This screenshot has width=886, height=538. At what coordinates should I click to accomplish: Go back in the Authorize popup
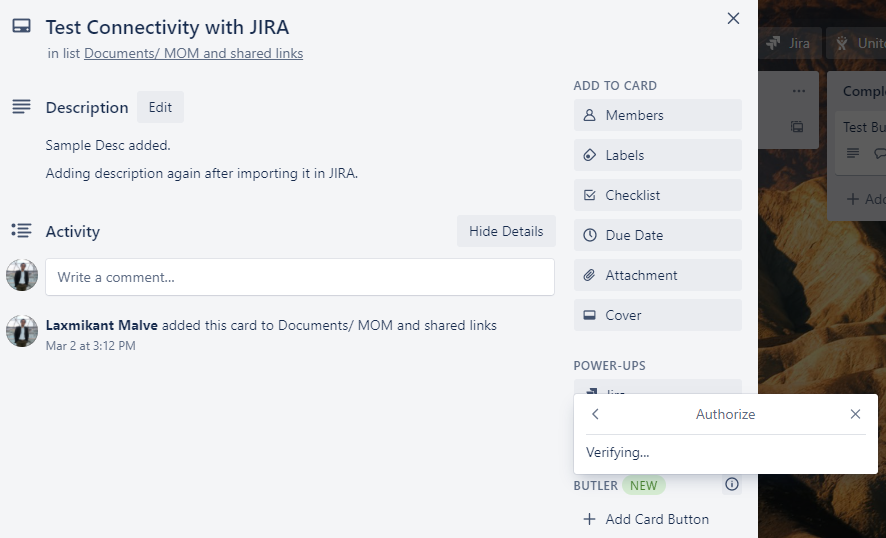(595, 414)
